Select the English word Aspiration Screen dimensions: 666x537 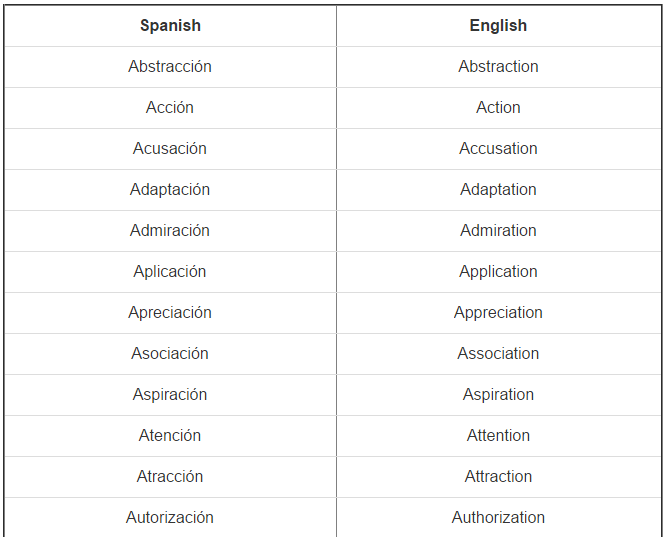click(x=498, y=395)
